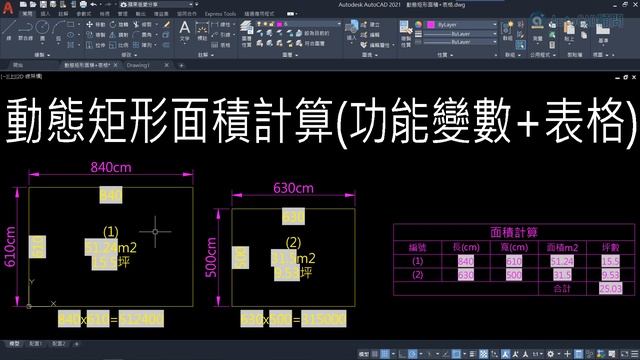
Task: Switch to the Drawing1 file tab
Action: coord(138,65)
